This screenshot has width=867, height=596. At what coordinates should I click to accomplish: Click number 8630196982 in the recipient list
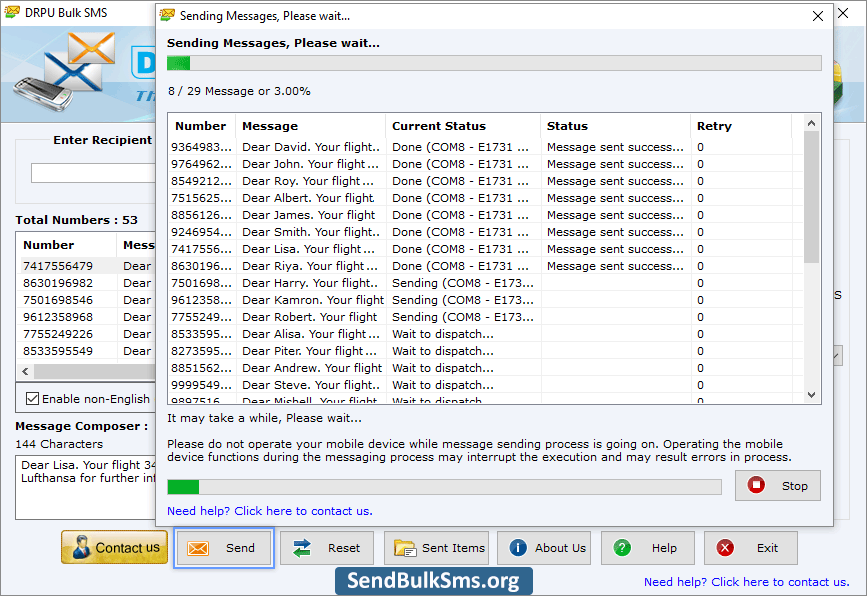click(58, 283)
